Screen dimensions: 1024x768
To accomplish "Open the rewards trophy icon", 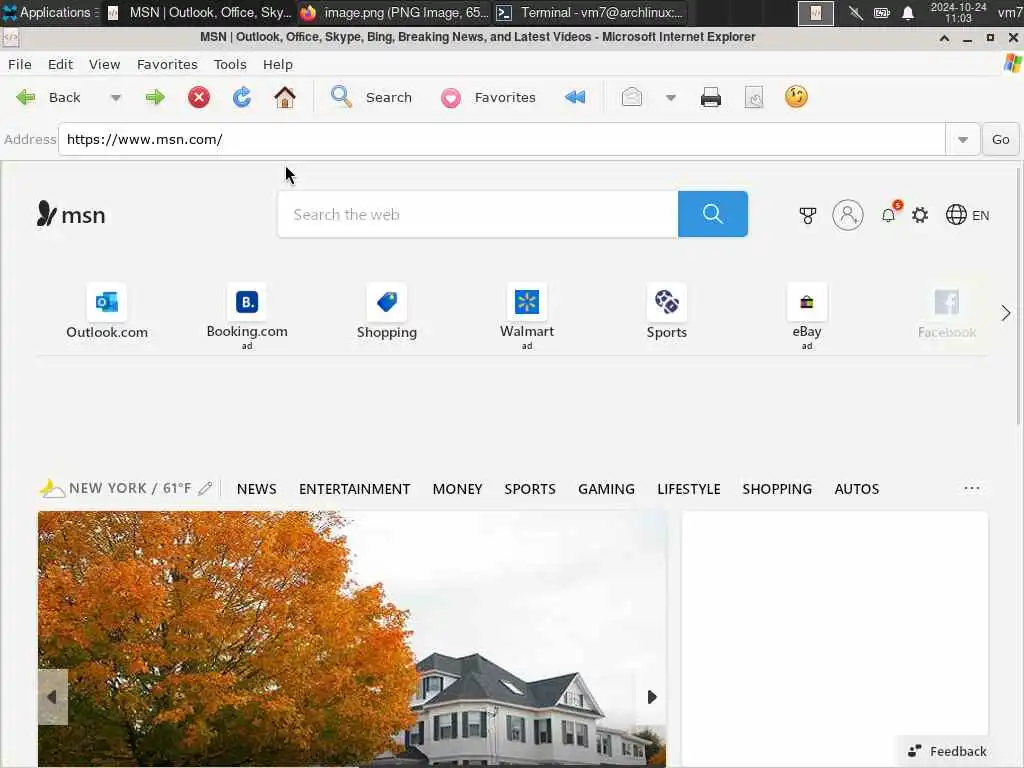I will tap(808, 215).
